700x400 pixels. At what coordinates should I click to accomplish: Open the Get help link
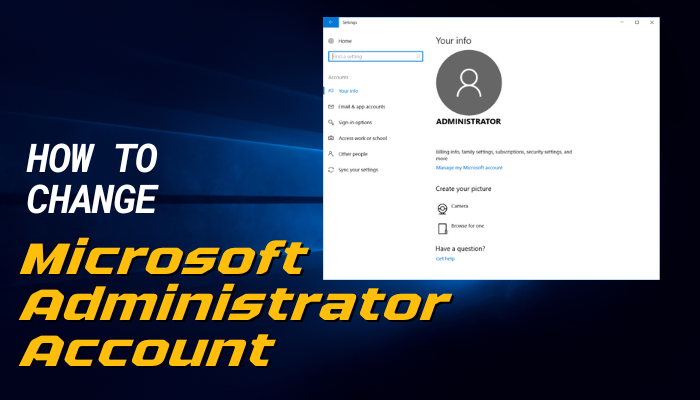click(445, 259)
